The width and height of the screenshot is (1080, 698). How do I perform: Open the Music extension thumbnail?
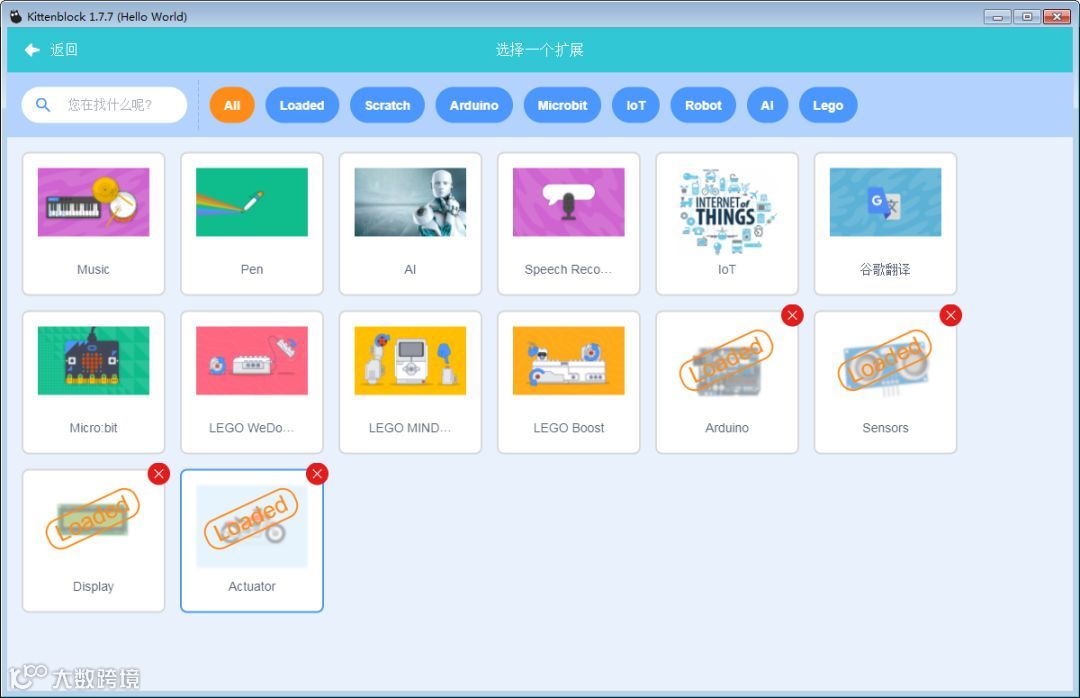(94, 202)
